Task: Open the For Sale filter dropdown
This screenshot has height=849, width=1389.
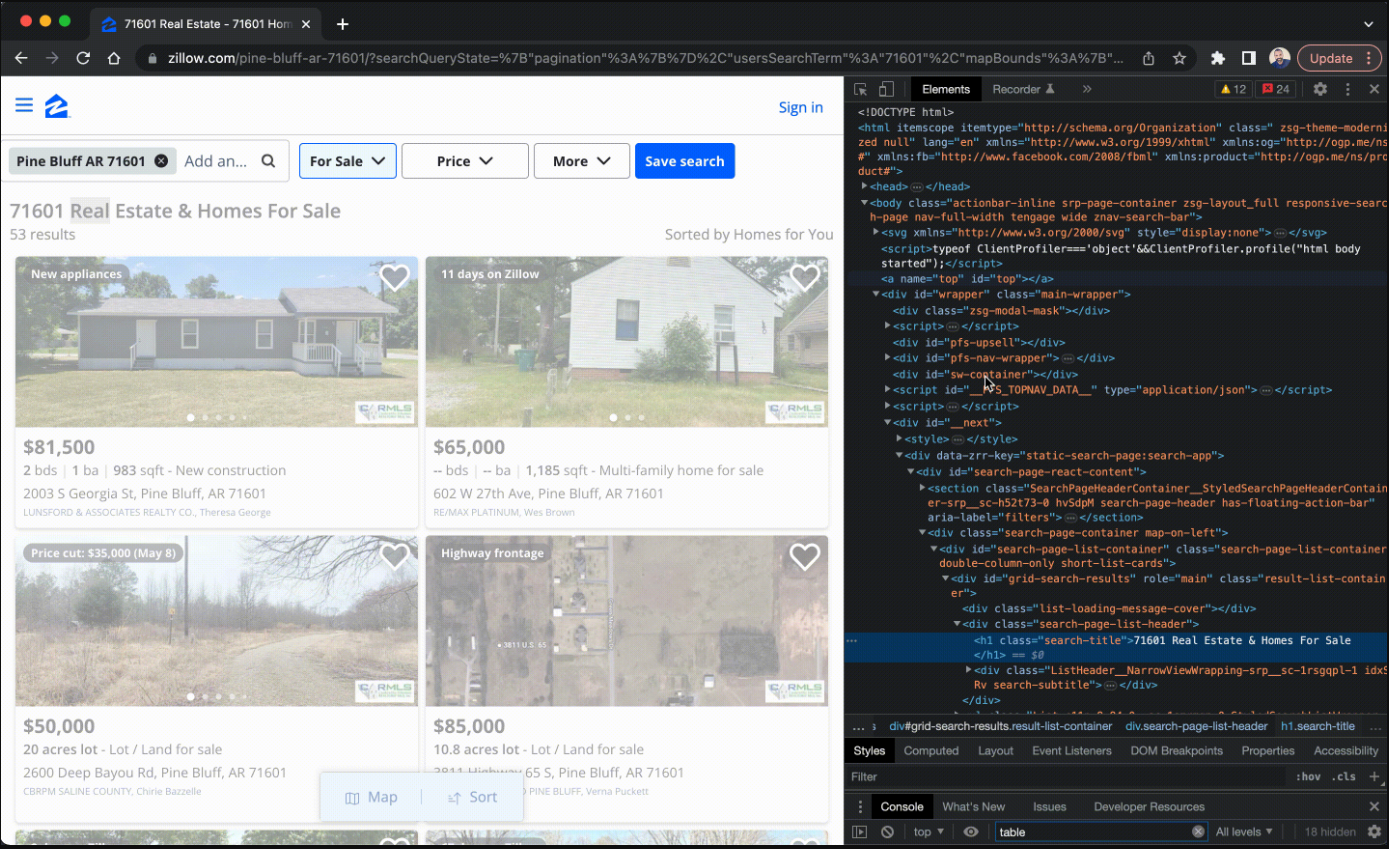Action: click(x=347, y=161)
